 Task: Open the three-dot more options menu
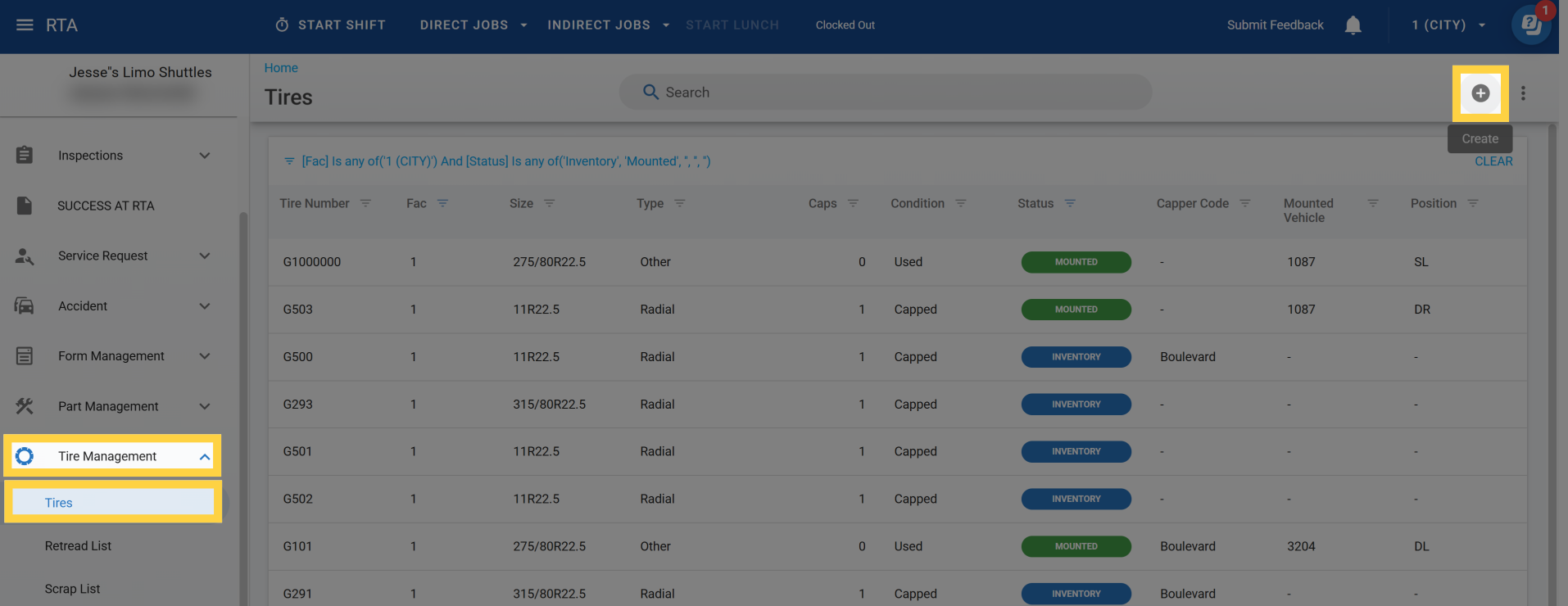1523,93
